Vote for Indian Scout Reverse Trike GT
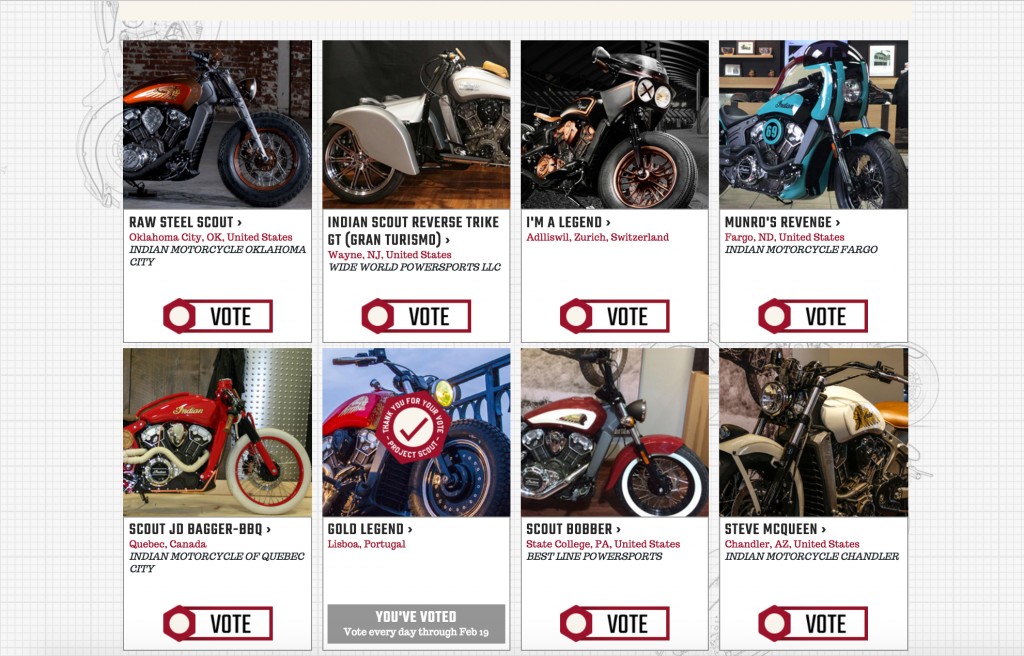The height and width of the screenshot is (656, 1024). point(416,316)
